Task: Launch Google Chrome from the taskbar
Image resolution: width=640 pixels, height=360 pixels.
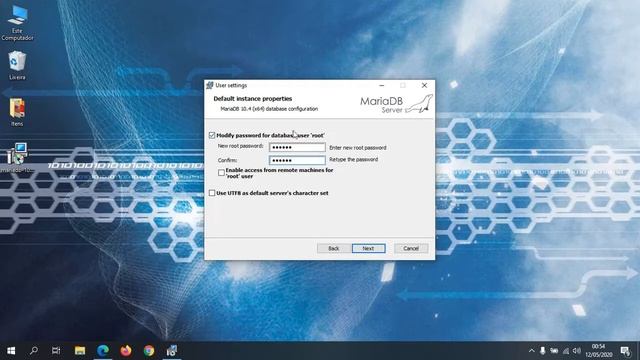Action: tap(149, 351)
